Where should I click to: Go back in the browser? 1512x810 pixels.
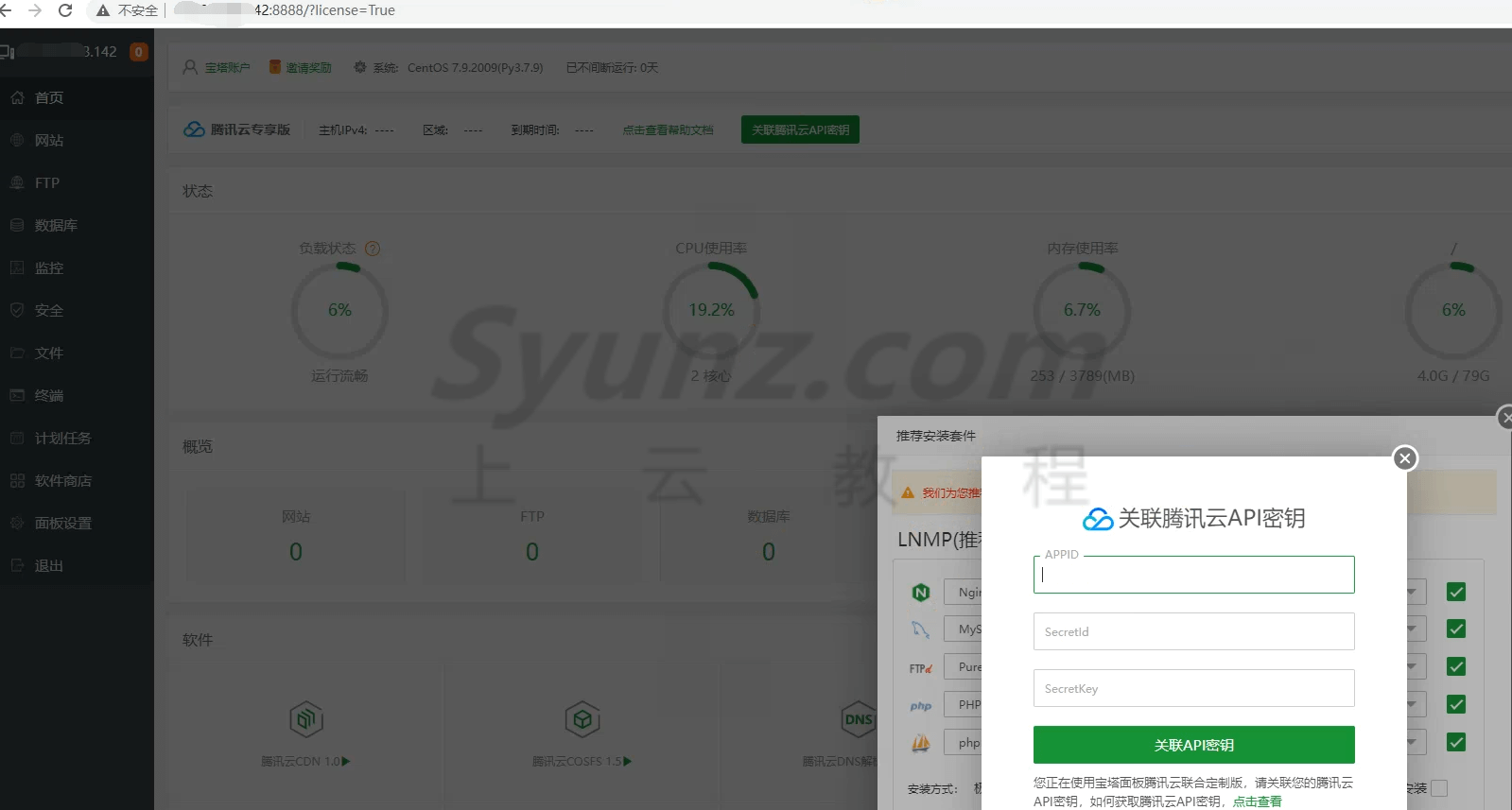pos(6,10)
